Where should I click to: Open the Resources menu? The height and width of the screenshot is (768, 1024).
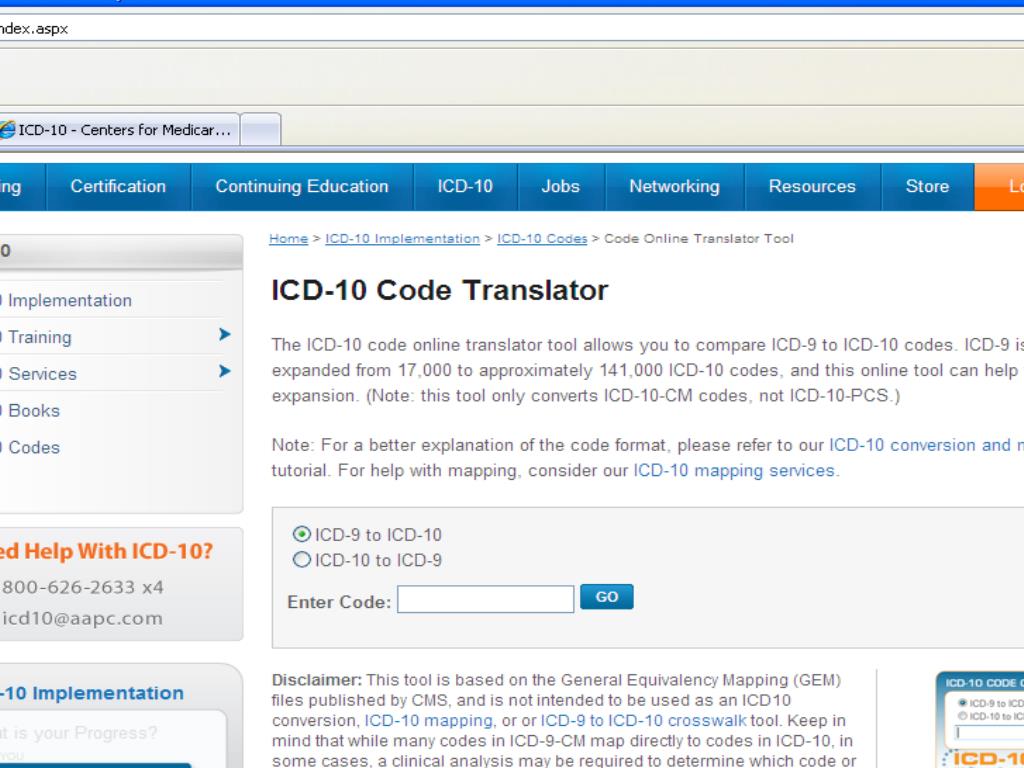click(x=812, y=186)
